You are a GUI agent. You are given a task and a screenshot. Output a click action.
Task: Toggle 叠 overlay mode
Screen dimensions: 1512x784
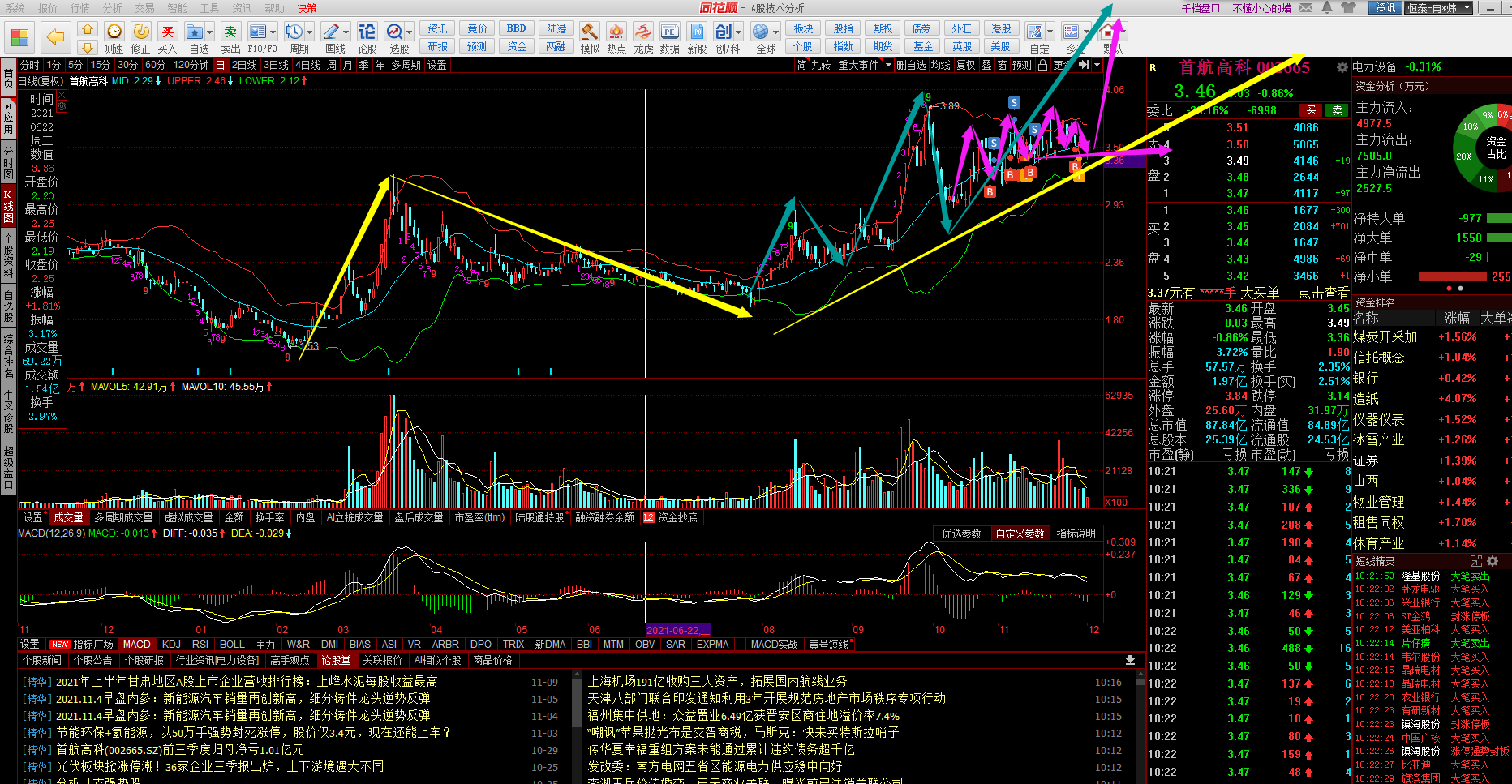pos(987,65)
